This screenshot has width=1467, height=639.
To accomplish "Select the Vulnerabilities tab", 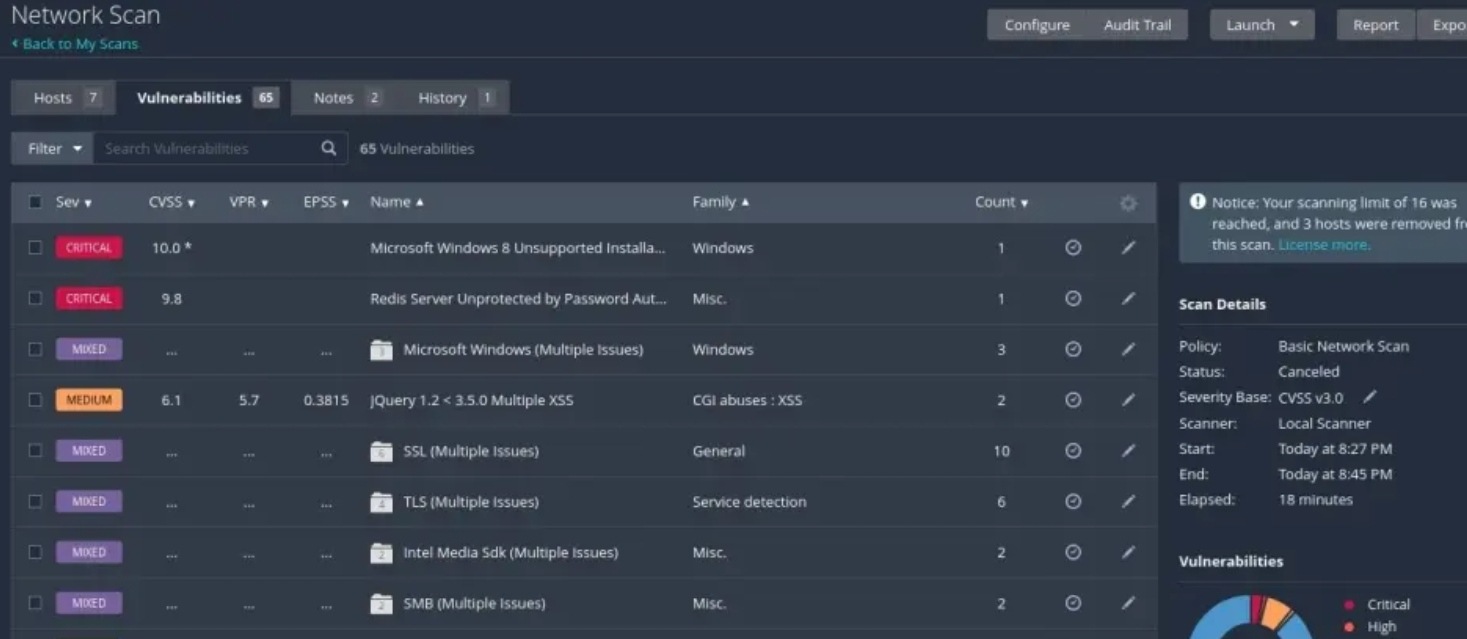I will (205, 98).
